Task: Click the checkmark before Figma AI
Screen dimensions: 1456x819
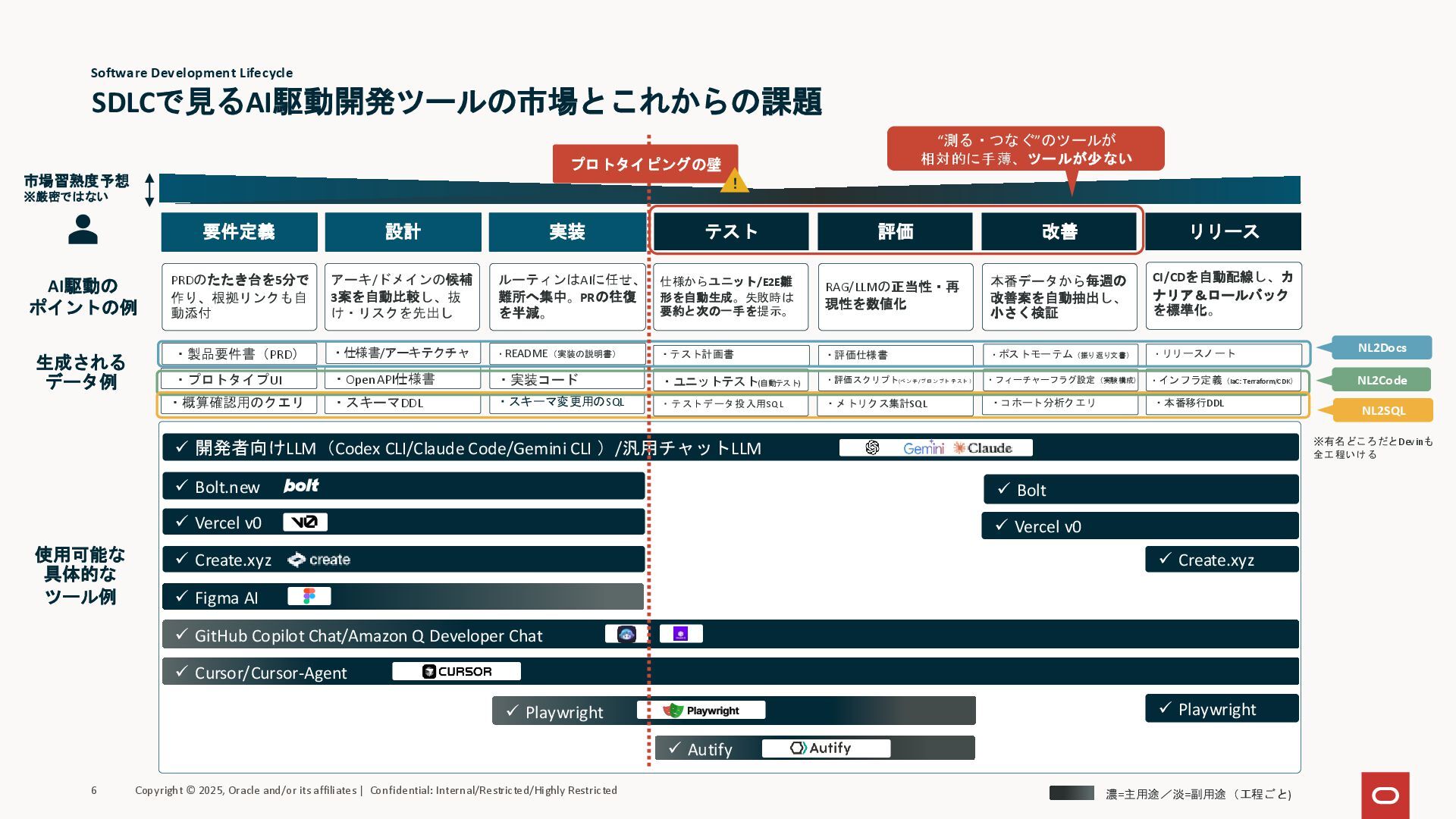Action: tap(181, 596)
